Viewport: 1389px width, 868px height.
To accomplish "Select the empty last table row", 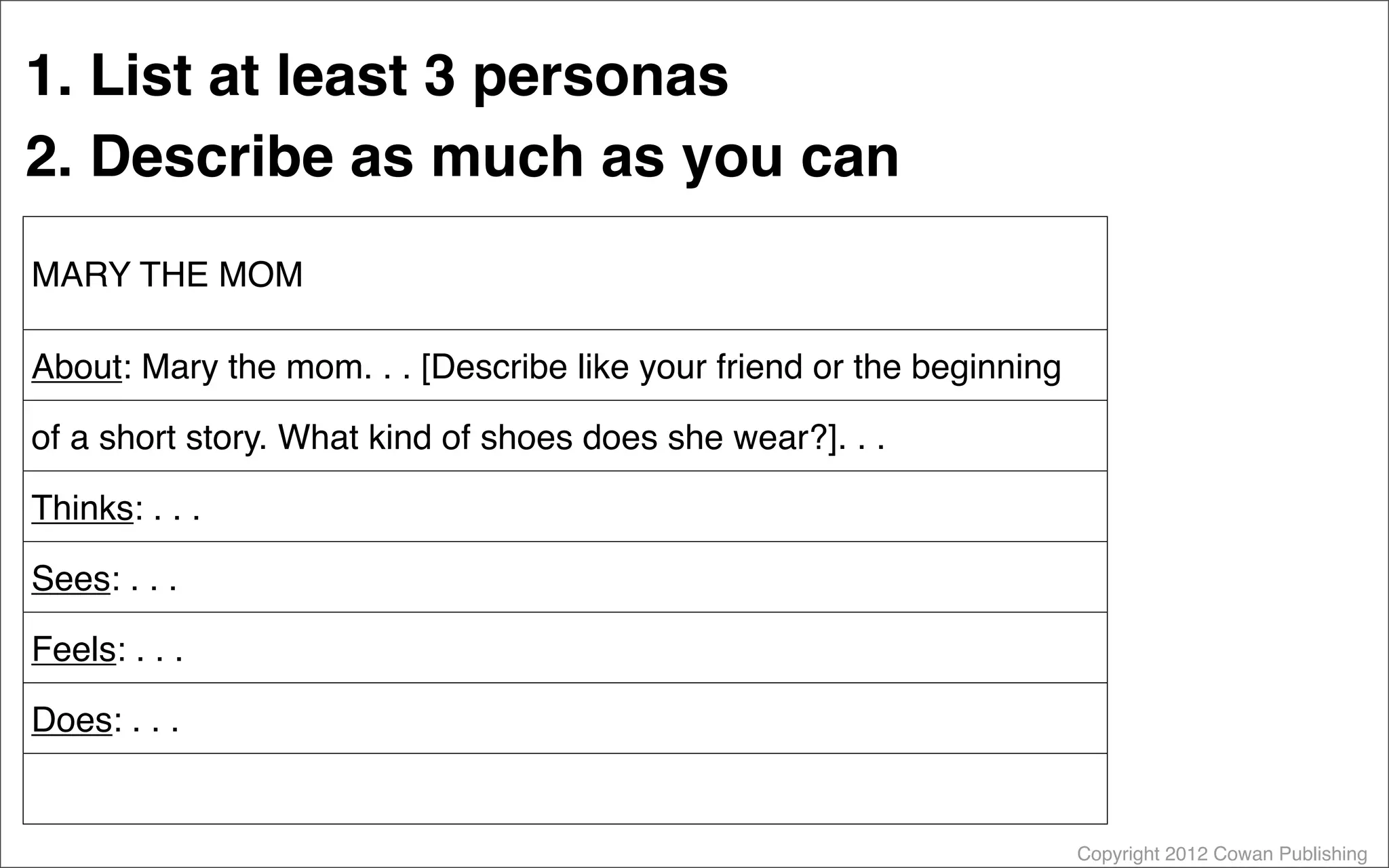I will point(565,789).
